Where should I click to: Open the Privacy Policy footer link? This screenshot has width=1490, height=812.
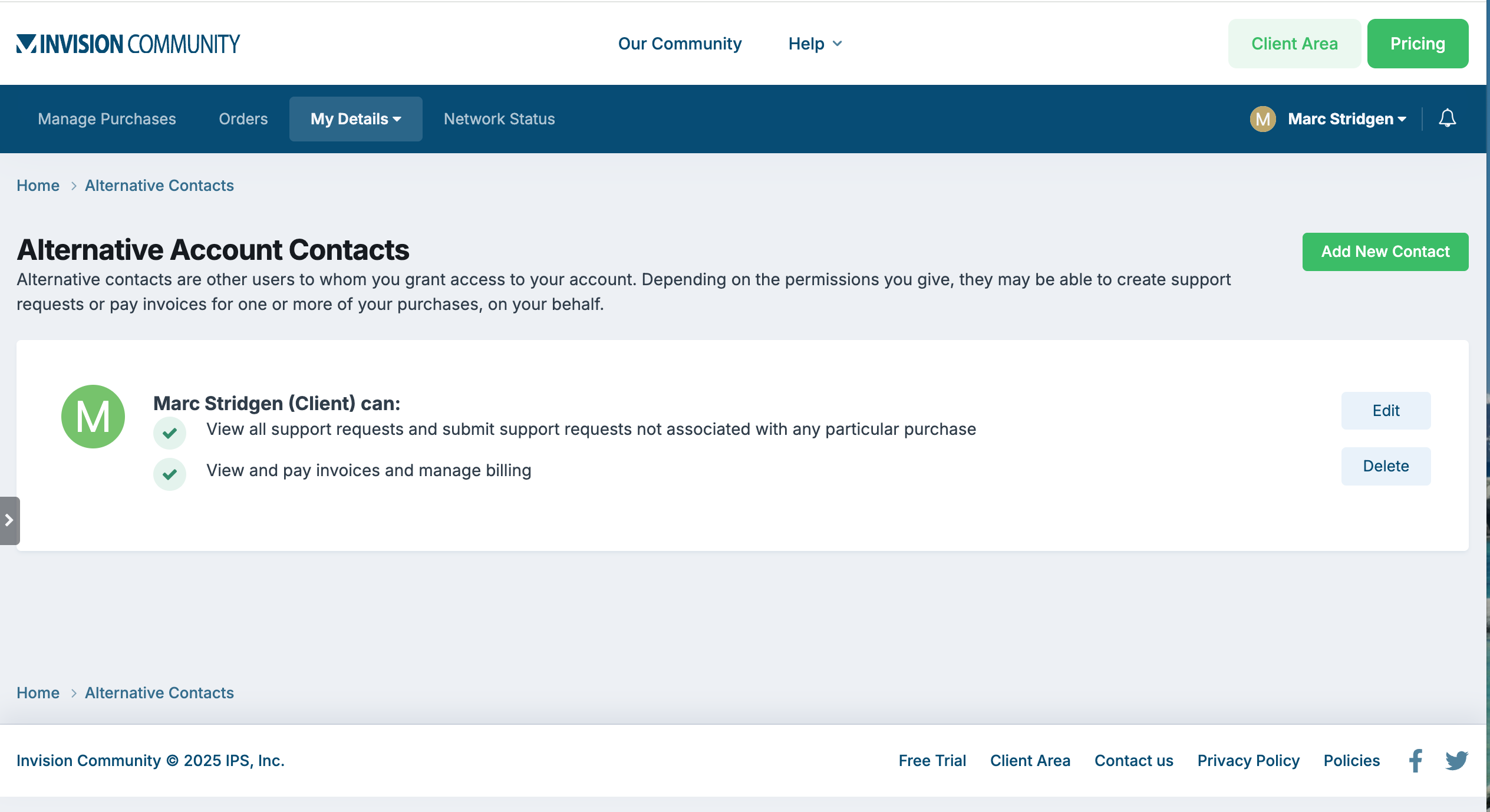pos(1248,761)
